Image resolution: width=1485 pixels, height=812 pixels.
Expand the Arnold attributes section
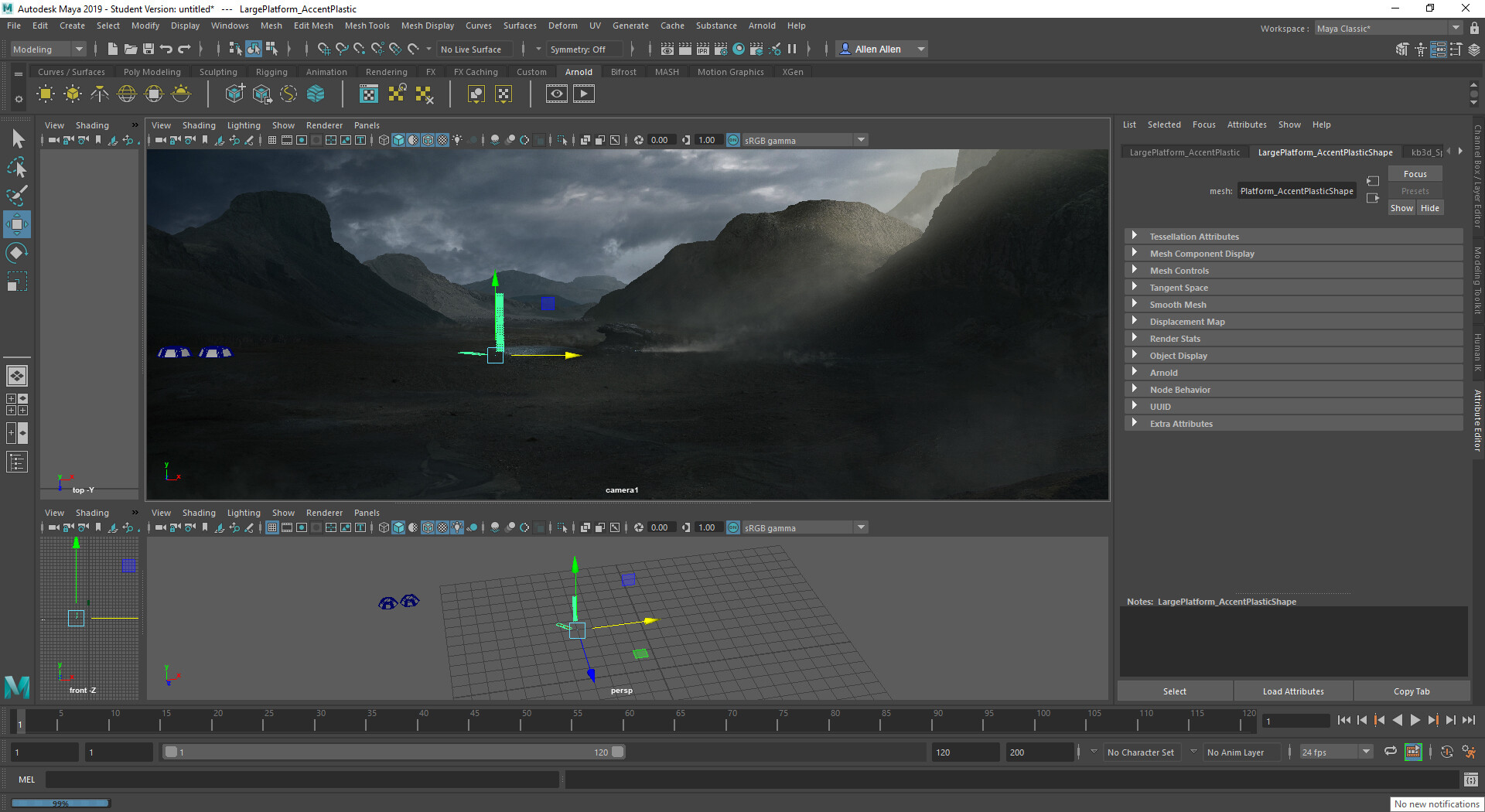coord(1293,373)
